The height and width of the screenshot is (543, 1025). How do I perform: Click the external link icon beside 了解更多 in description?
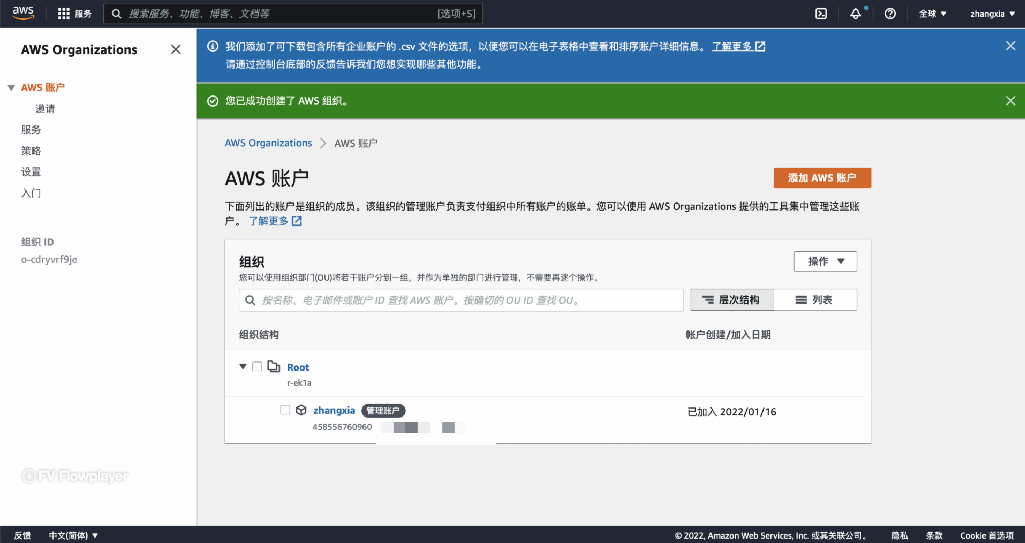296,221
